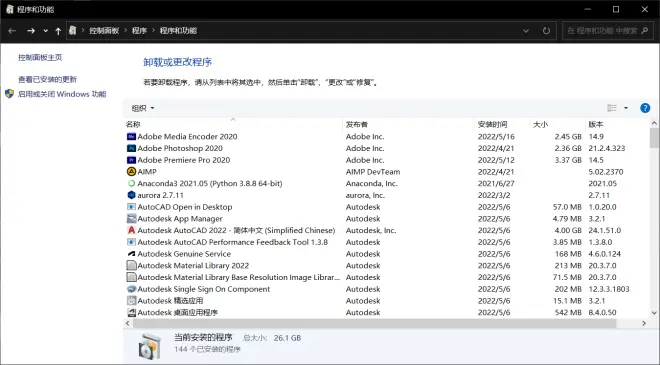
Task: Open the recent locations dropdown
Action: point(45,31)
